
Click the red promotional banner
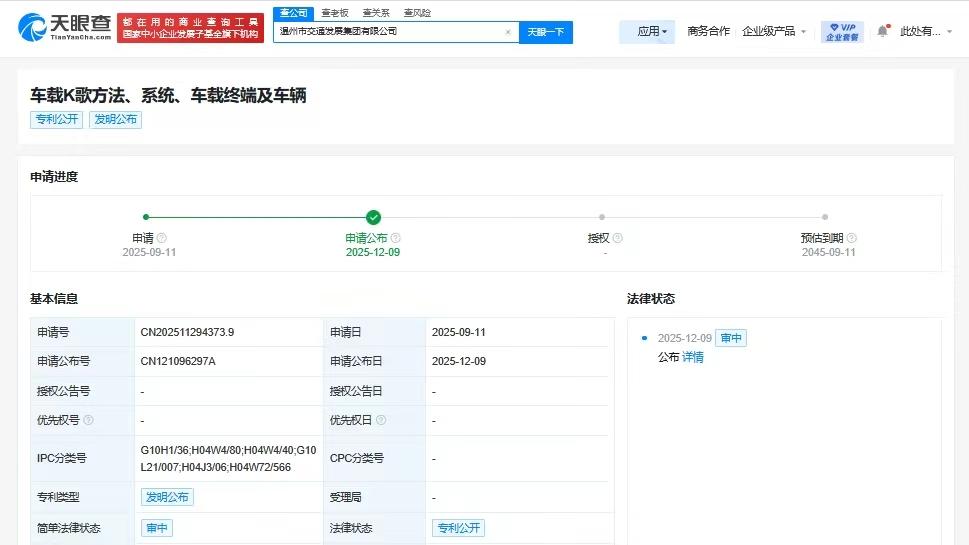coord(190,28)
